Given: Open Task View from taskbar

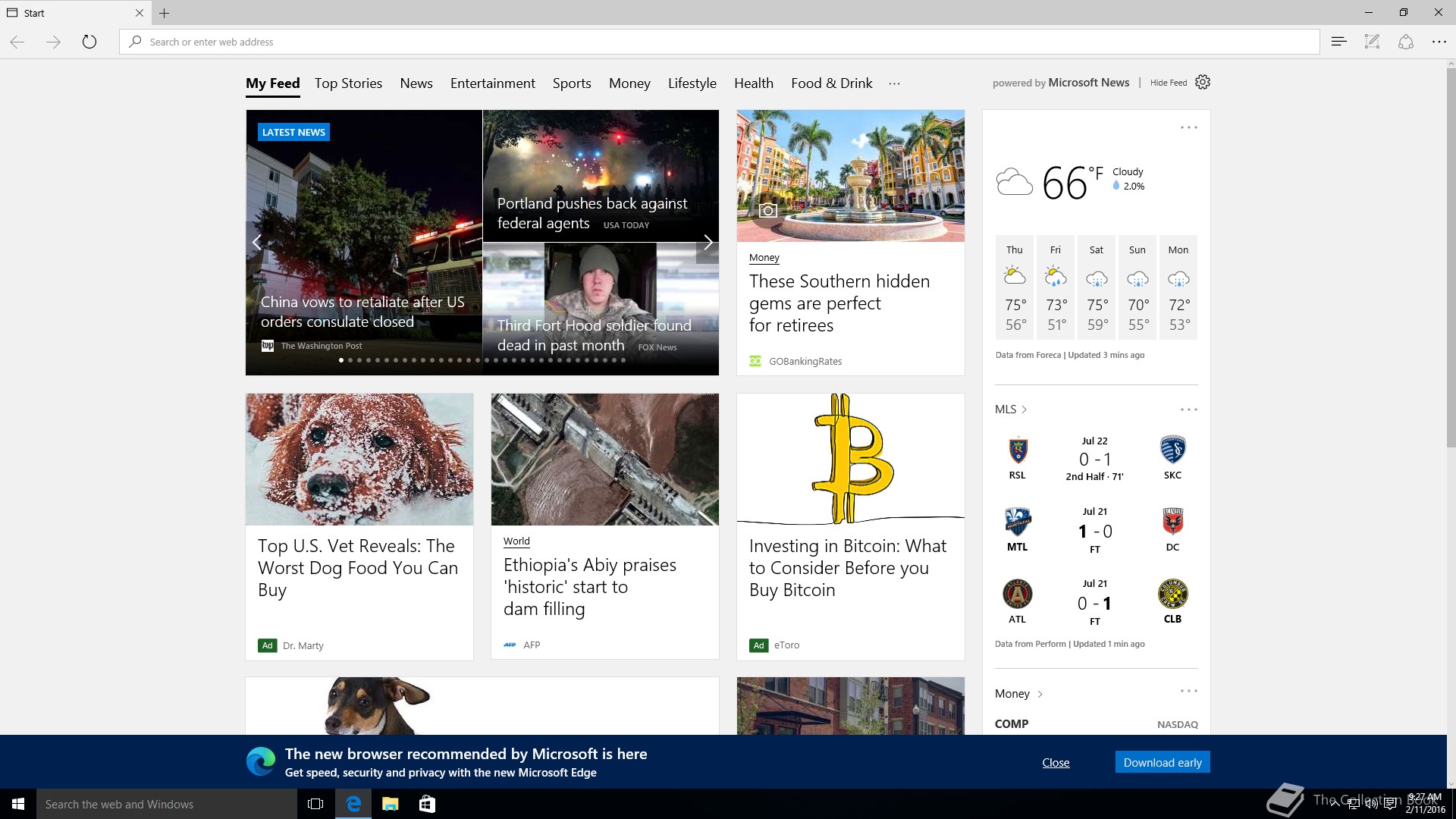Looking at the screenshot, I should tap(315, 804).
